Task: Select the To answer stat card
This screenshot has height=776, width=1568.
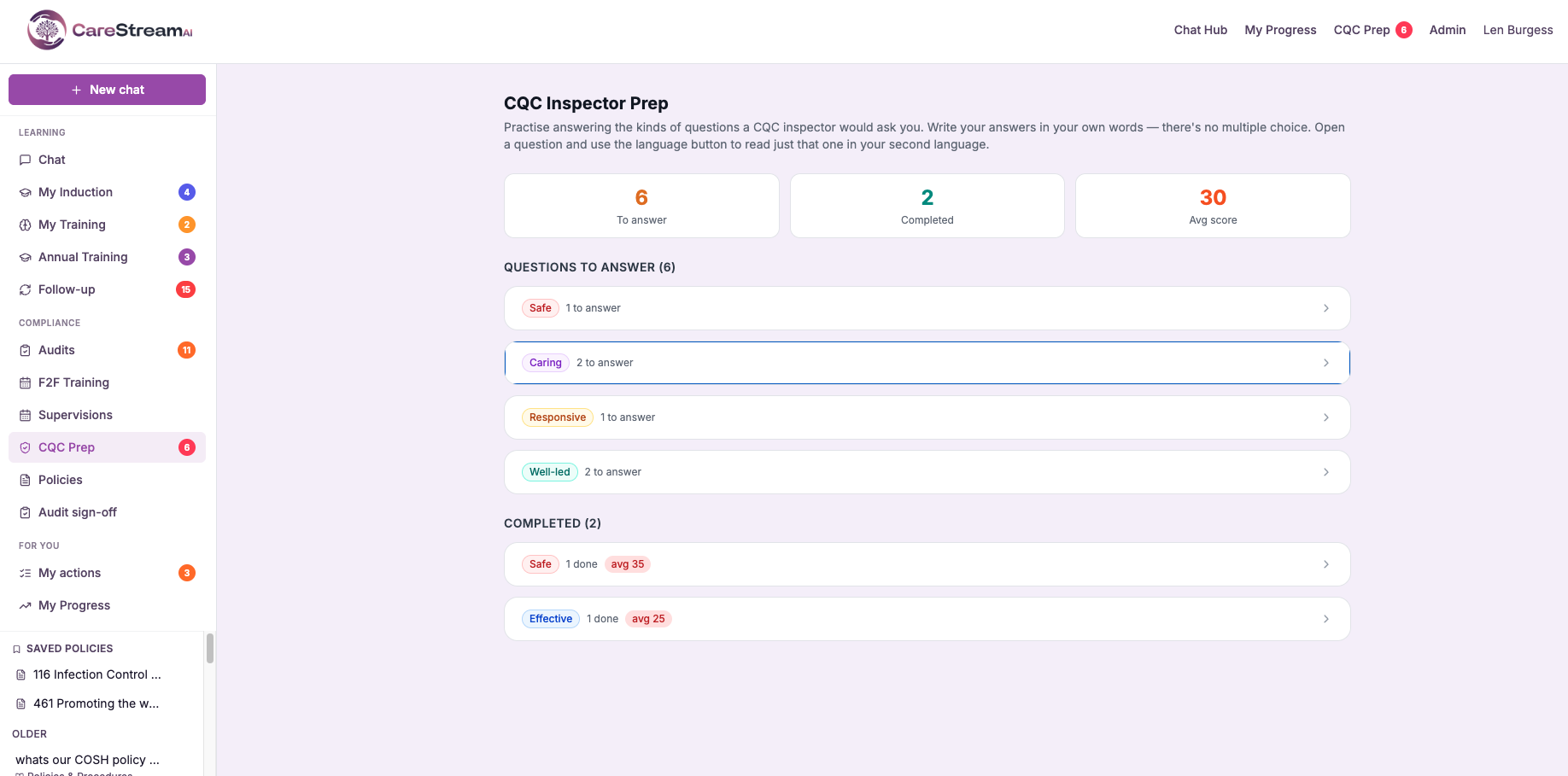Action: tap(641, 206)
